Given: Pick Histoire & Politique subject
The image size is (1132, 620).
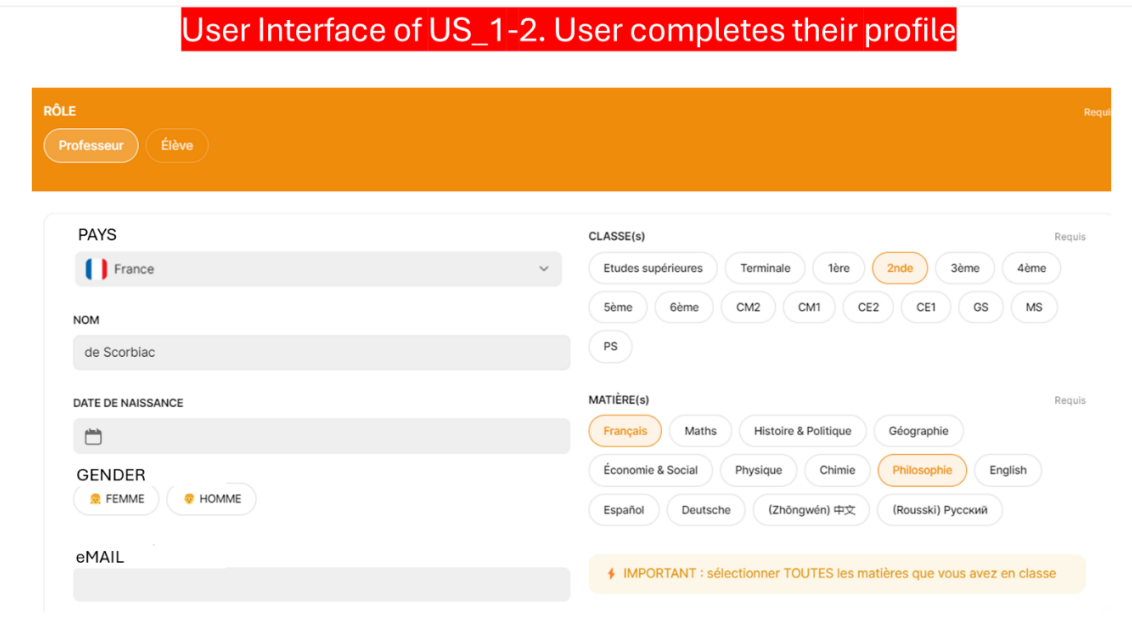Looking at the screenshot, I should coord(802,431).
